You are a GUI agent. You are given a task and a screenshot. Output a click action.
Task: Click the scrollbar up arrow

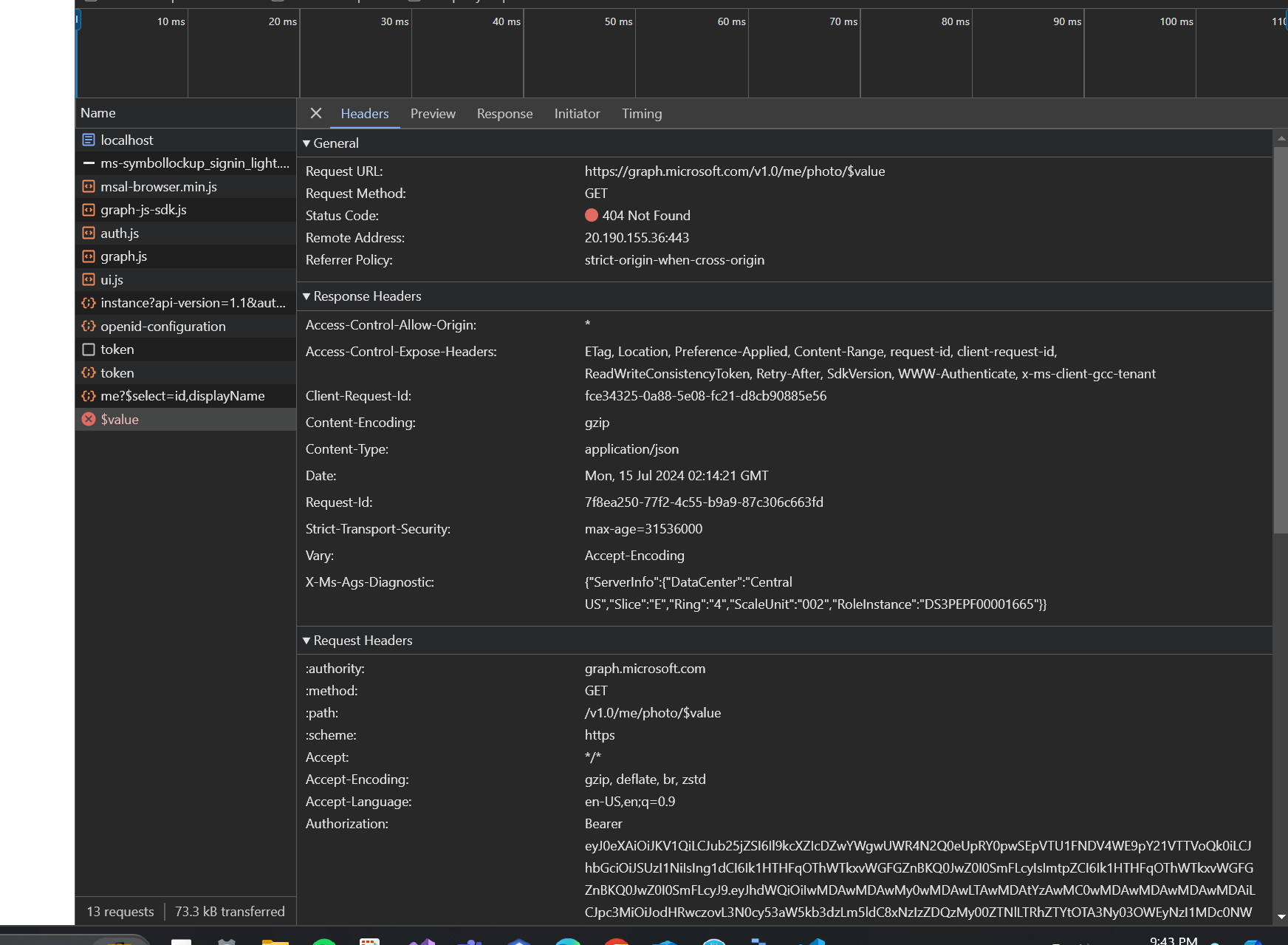tap(1281, 138)
